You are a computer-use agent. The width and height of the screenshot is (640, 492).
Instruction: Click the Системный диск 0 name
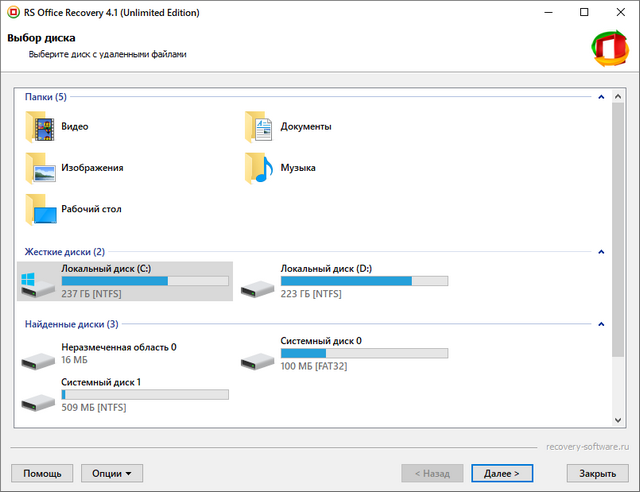[321, 341]
